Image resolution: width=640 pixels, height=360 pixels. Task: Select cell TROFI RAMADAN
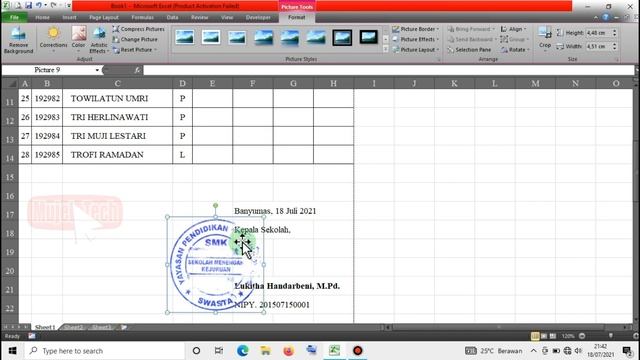coord(118,155)
